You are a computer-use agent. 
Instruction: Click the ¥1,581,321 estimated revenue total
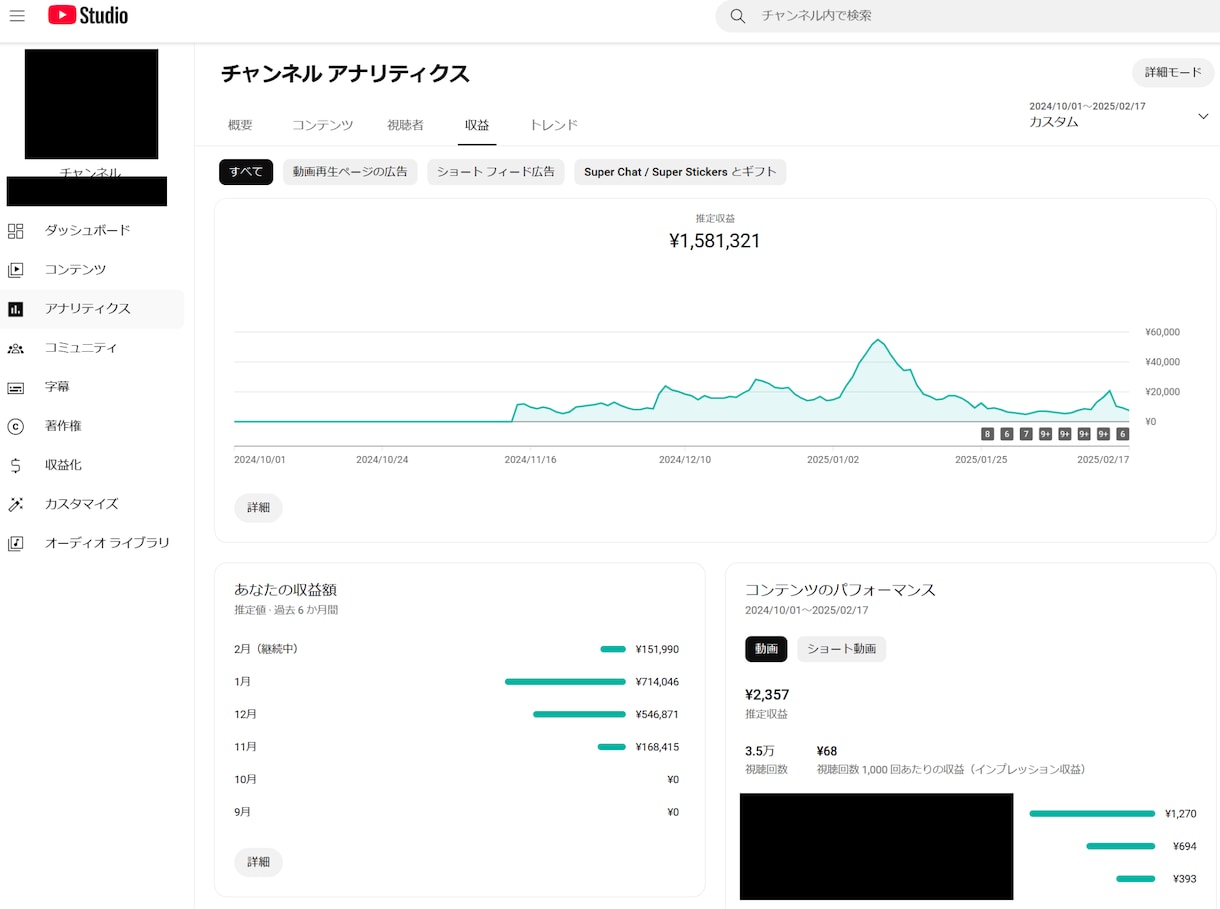coord(715,241)
